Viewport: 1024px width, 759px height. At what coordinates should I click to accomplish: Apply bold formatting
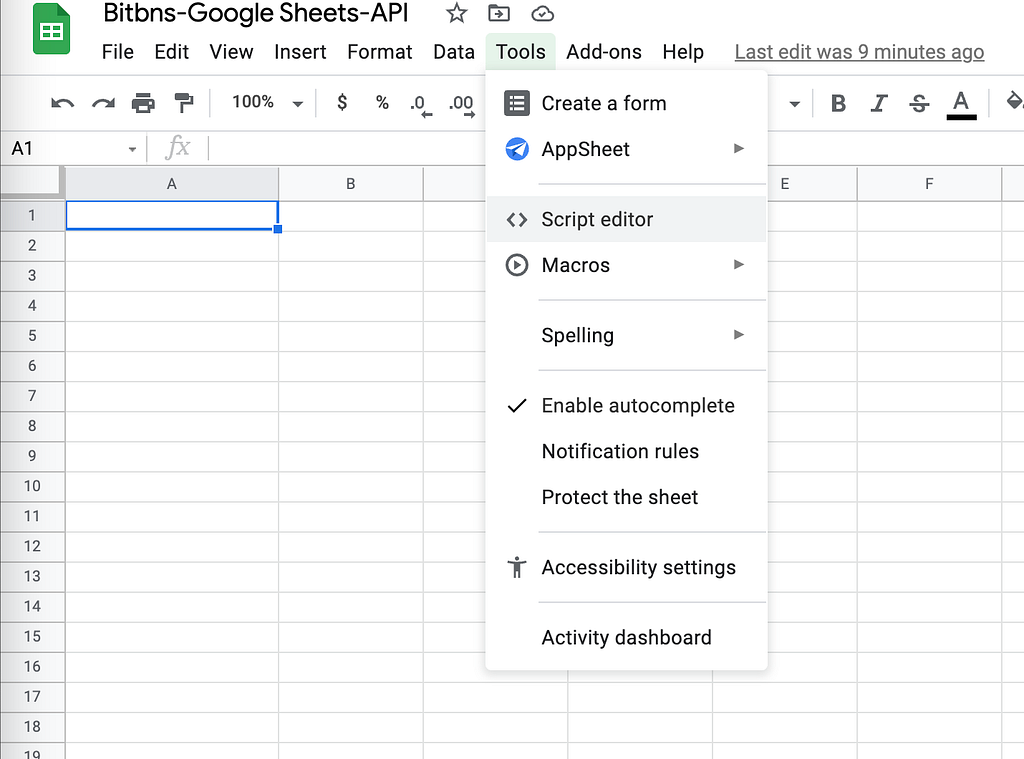[838, 103]
